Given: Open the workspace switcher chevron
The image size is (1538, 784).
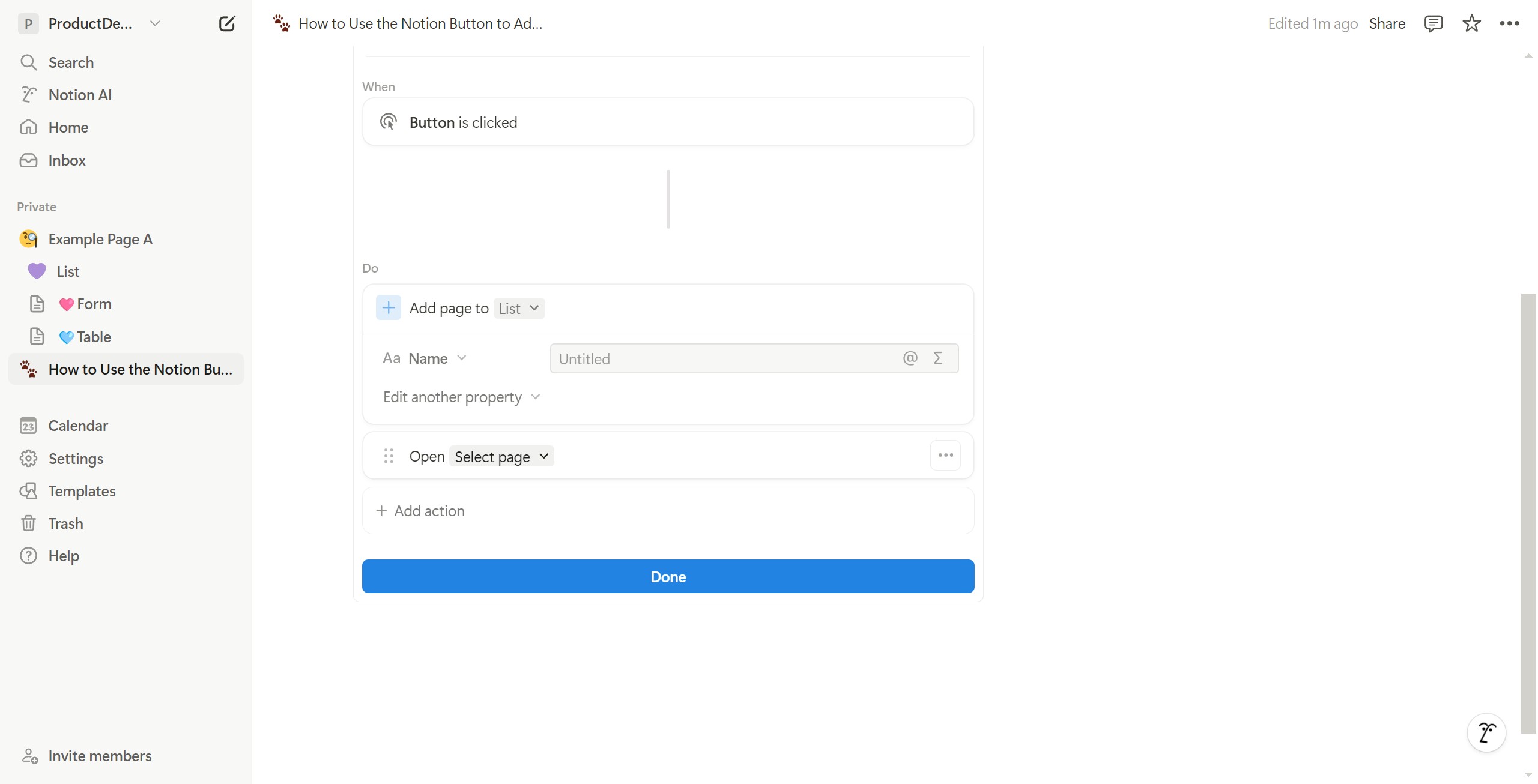Looking at the screenshot, I should (155, 23).
